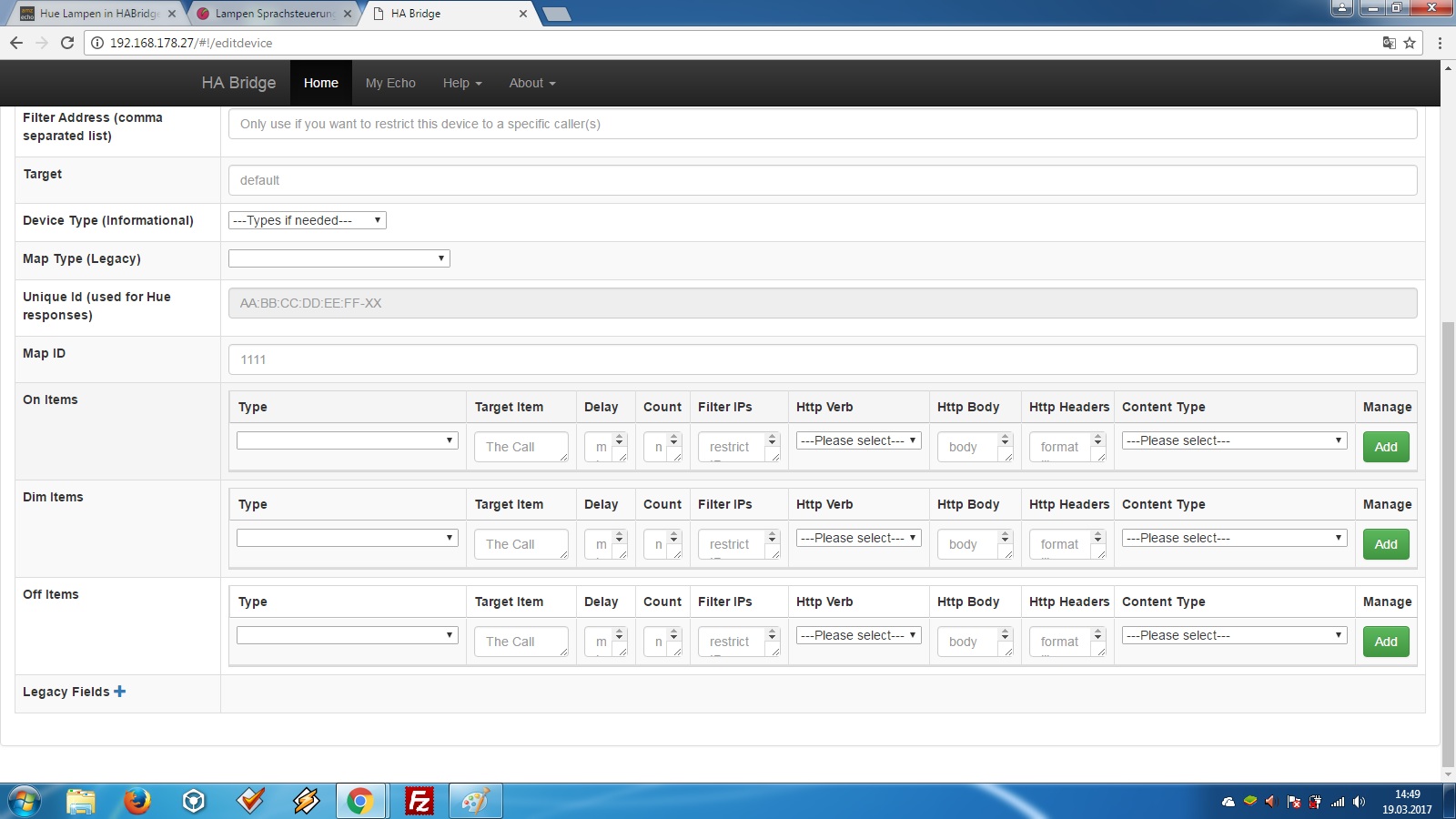This screenshot has height=819, width=1456.
Task: Open Firefox from the taskbar
Action: 136,801
